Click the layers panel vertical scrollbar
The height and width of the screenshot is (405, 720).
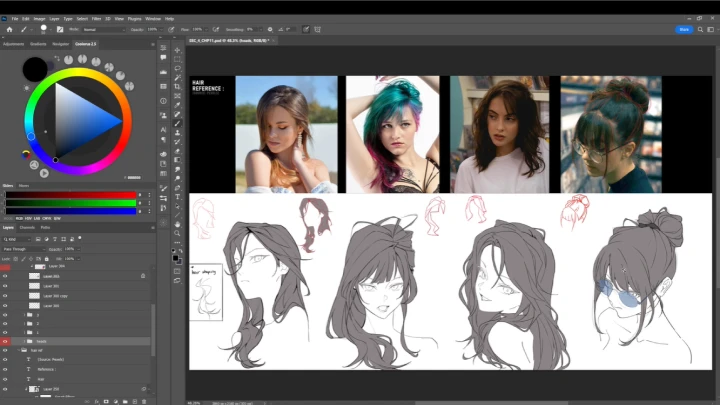[x=153, y=330]
